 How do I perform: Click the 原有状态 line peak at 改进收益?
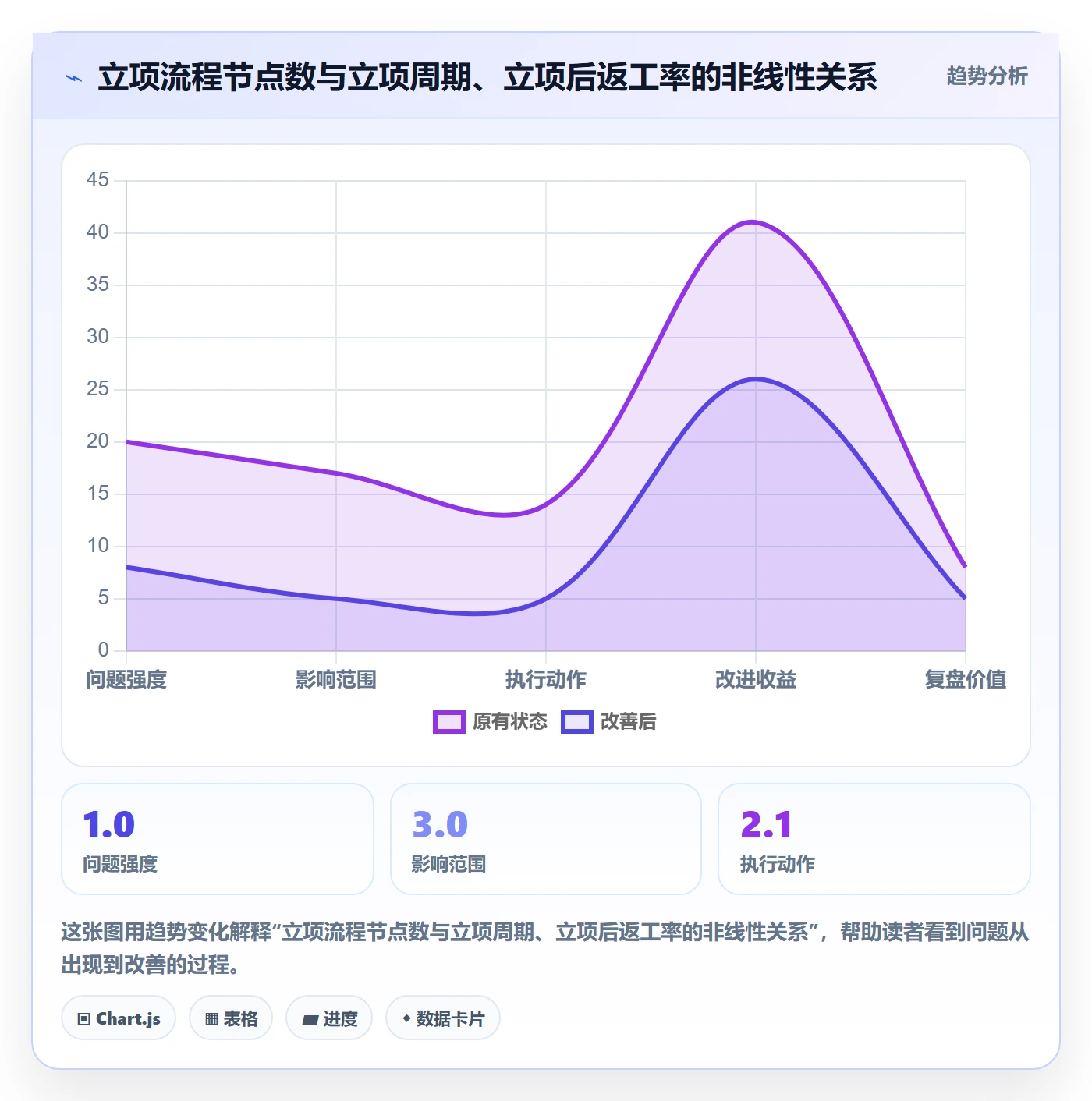pyautogui.click(x=754, y=222)
